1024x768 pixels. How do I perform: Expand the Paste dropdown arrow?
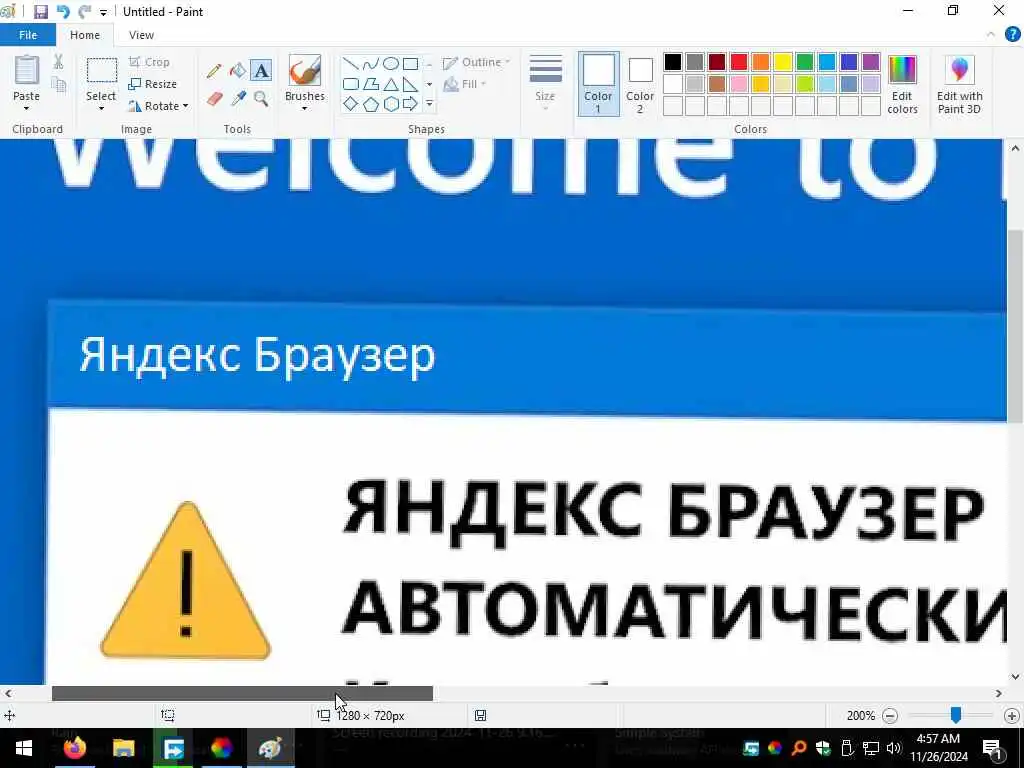pyautogui.click(x=26, y=108)
